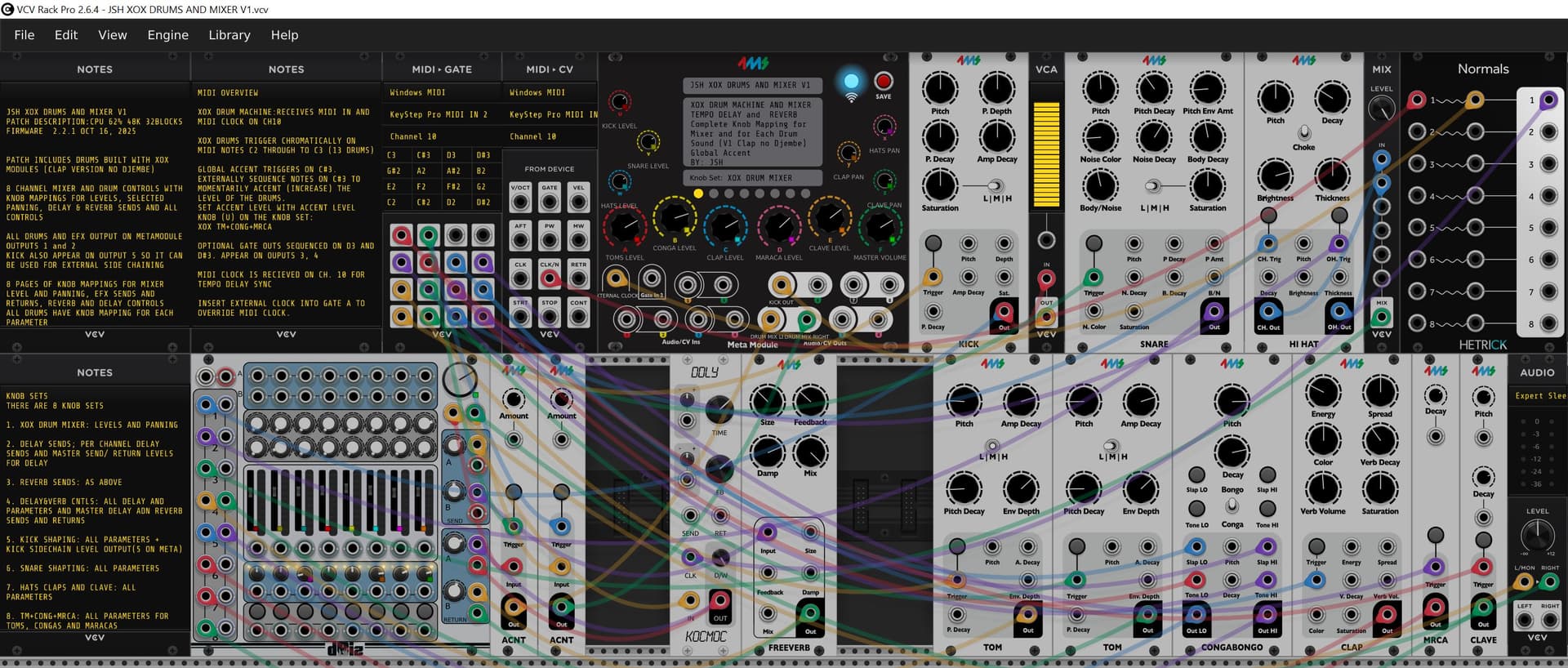Open MIDI-GATE driver dropdown showing Windows MIDI
The height and width of the screenshot is (668, 1568).
[x=441, y=93]
